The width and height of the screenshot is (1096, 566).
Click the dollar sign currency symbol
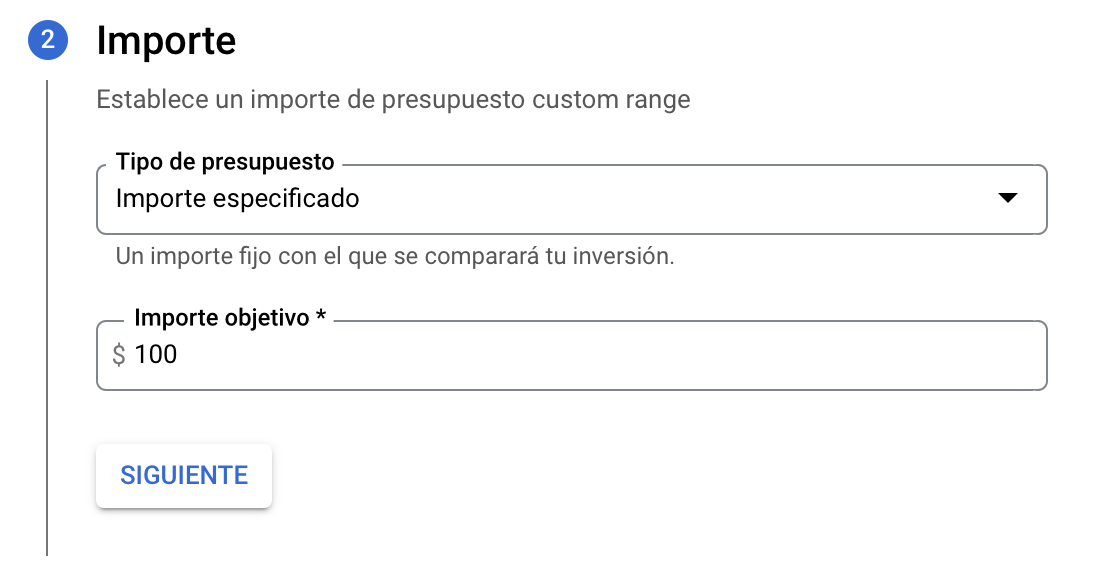pyautogui.click(x=119, y=355)
